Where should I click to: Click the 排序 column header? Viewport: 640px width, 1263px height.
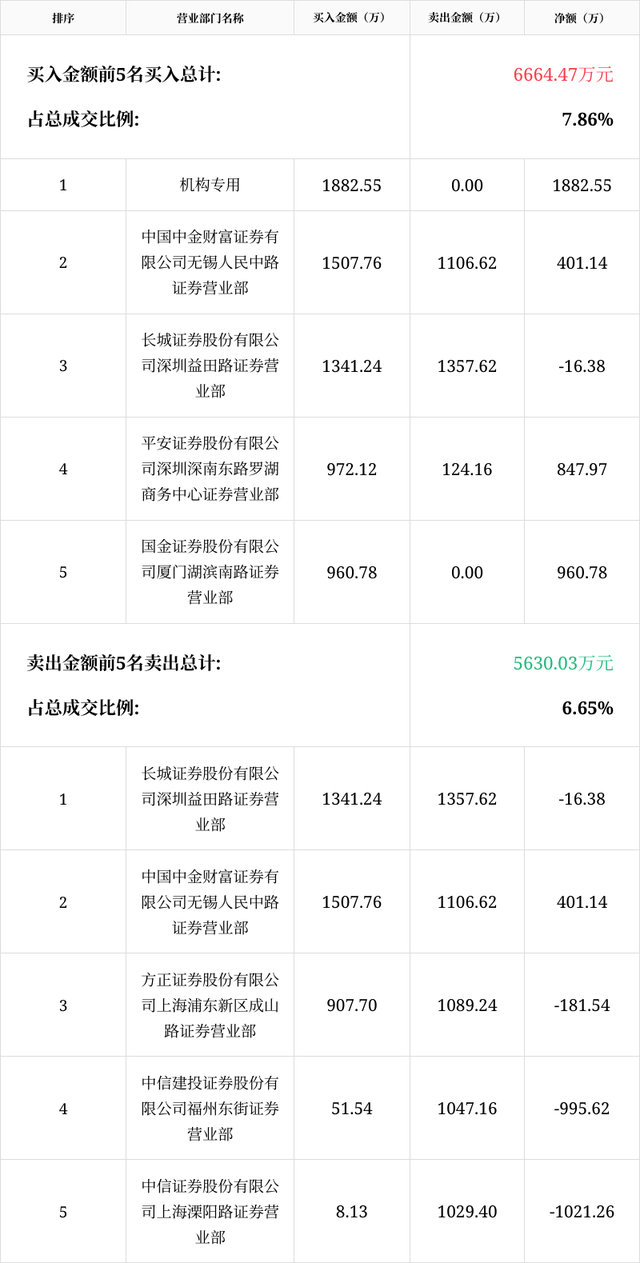[63, 18]
